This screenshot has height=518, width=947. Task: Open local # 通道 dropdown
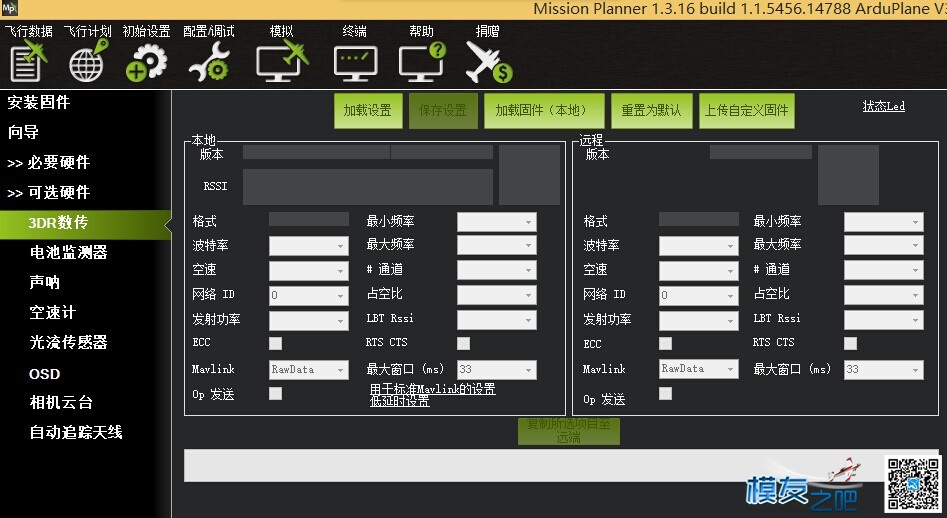click(496, 270)
